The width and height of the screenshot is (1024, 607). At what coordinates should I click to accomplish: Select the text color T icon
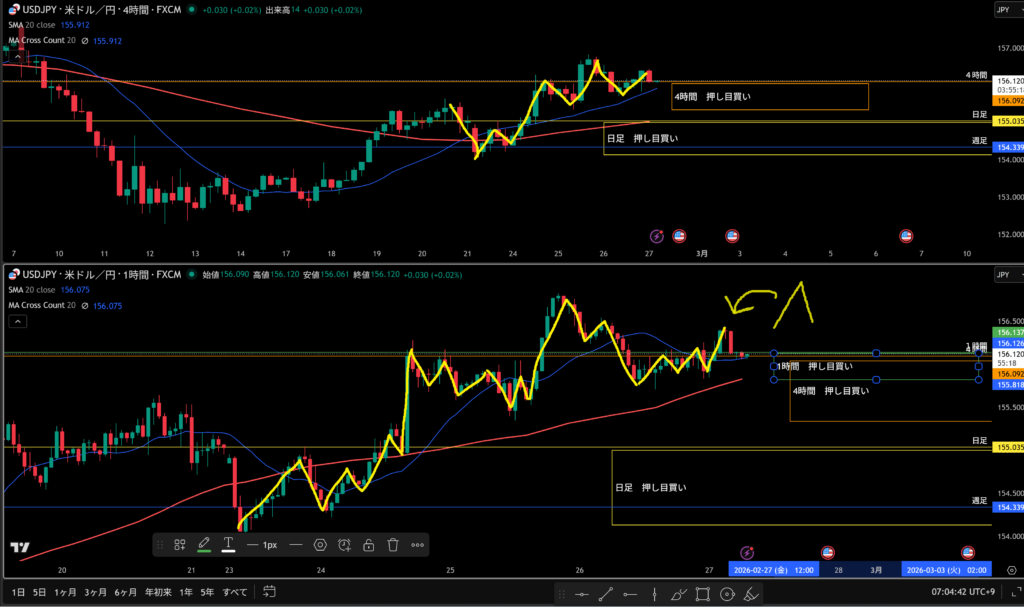(228, 545)
